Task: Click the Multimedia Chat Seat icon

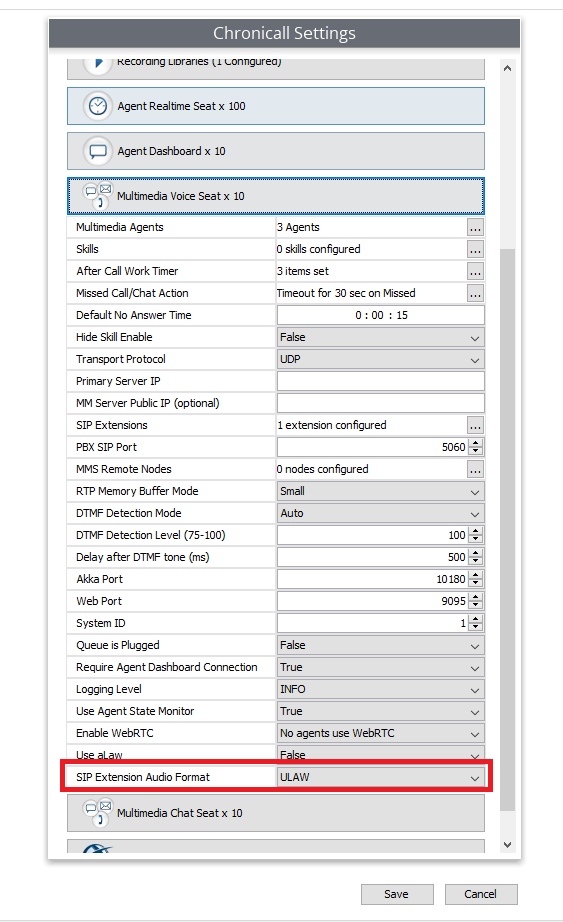Action: click(x=98, y=813)
